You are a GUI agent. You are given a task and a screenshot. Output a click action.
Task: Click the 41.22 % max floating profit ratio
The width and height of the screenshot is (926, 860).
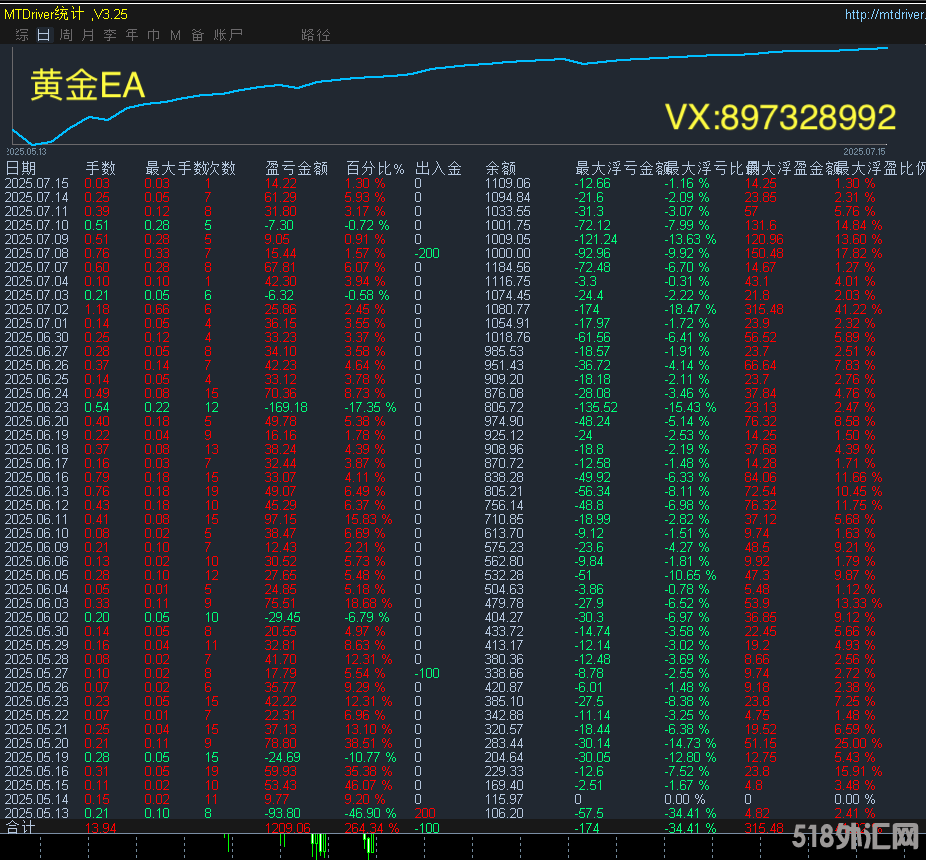pyautogui.click(x=858, y=310)
